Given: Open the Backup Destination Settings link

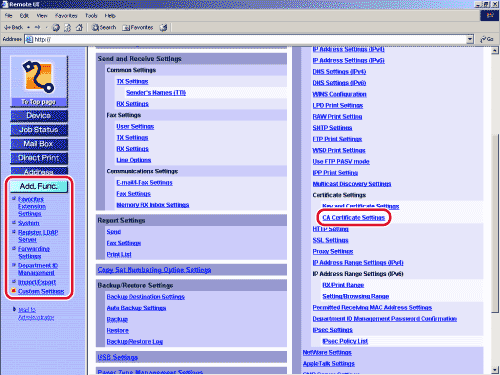Looking at the screenshot, I should (x=146, y=297).
